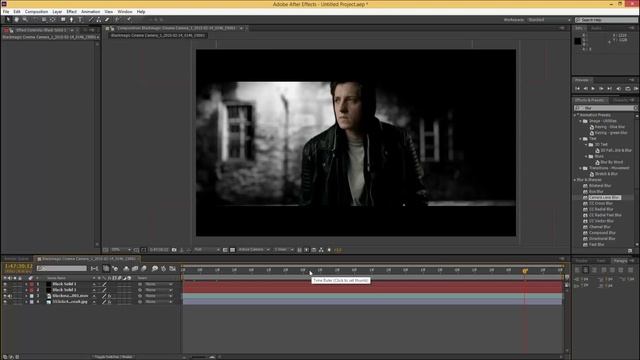Open parent dropdown for layer 4
Viewport: 640px width, 360px height.
pos(158,302)
